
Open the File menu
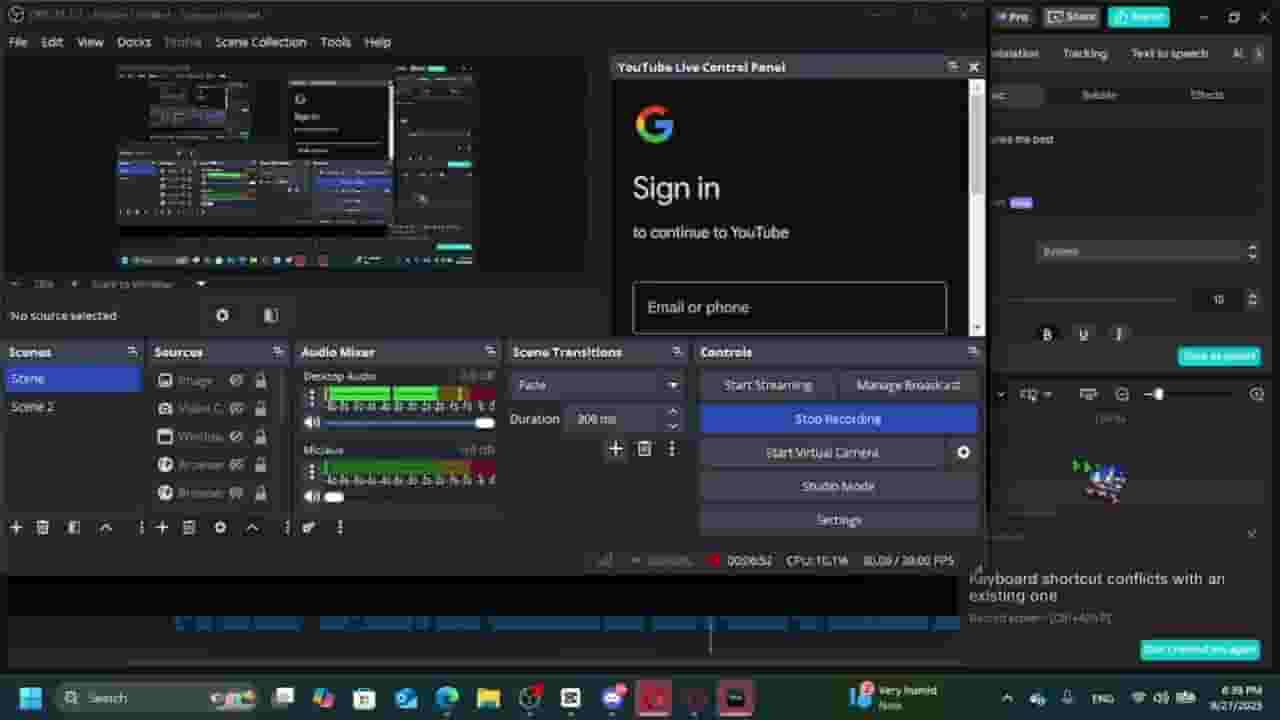click(x=18, y=42)
